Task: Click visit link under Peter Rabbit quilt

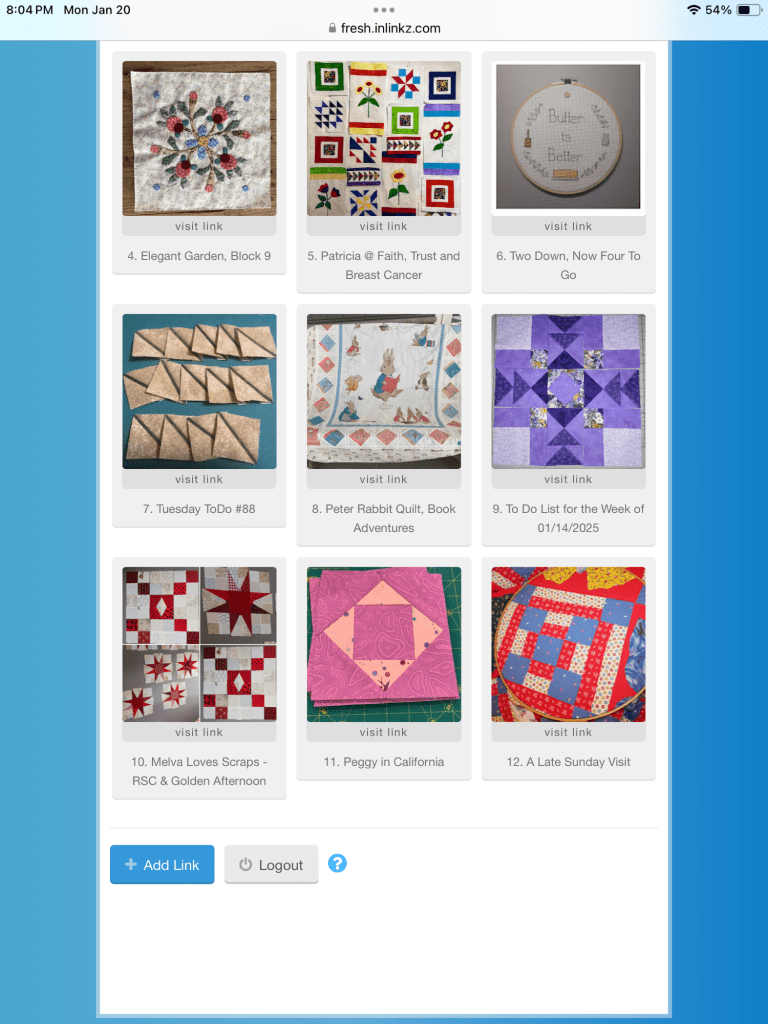Action: click(x=383, y=479)
